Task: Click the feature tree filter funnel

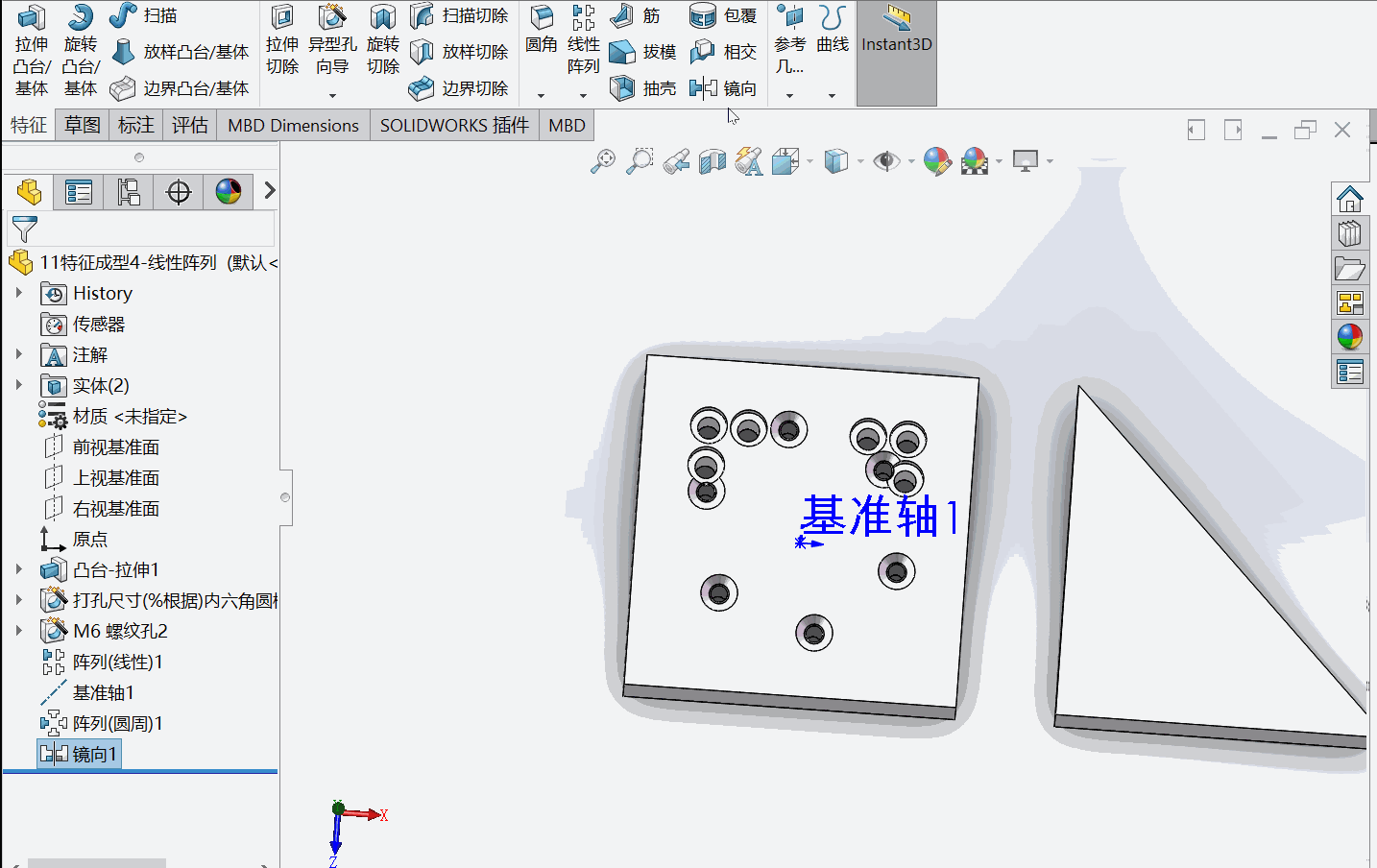Action: (24, 229)
